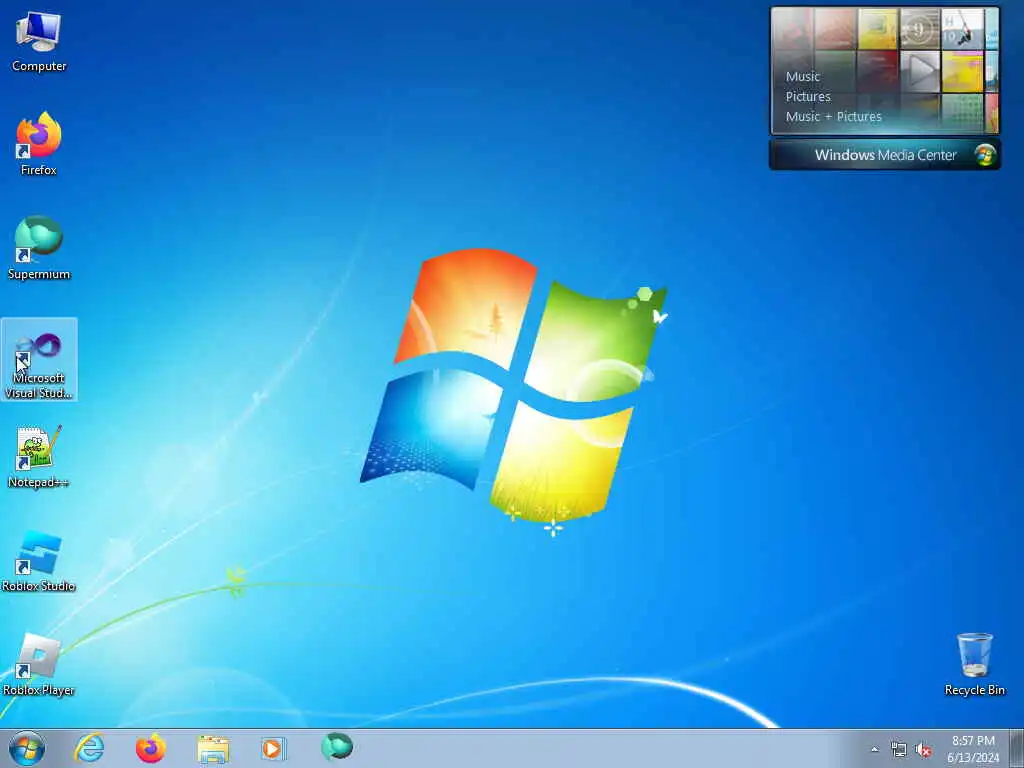This screenshot has width=1024, height=768.
Task: Launch Supermium from the taskbar
Action: pos(336,747)
